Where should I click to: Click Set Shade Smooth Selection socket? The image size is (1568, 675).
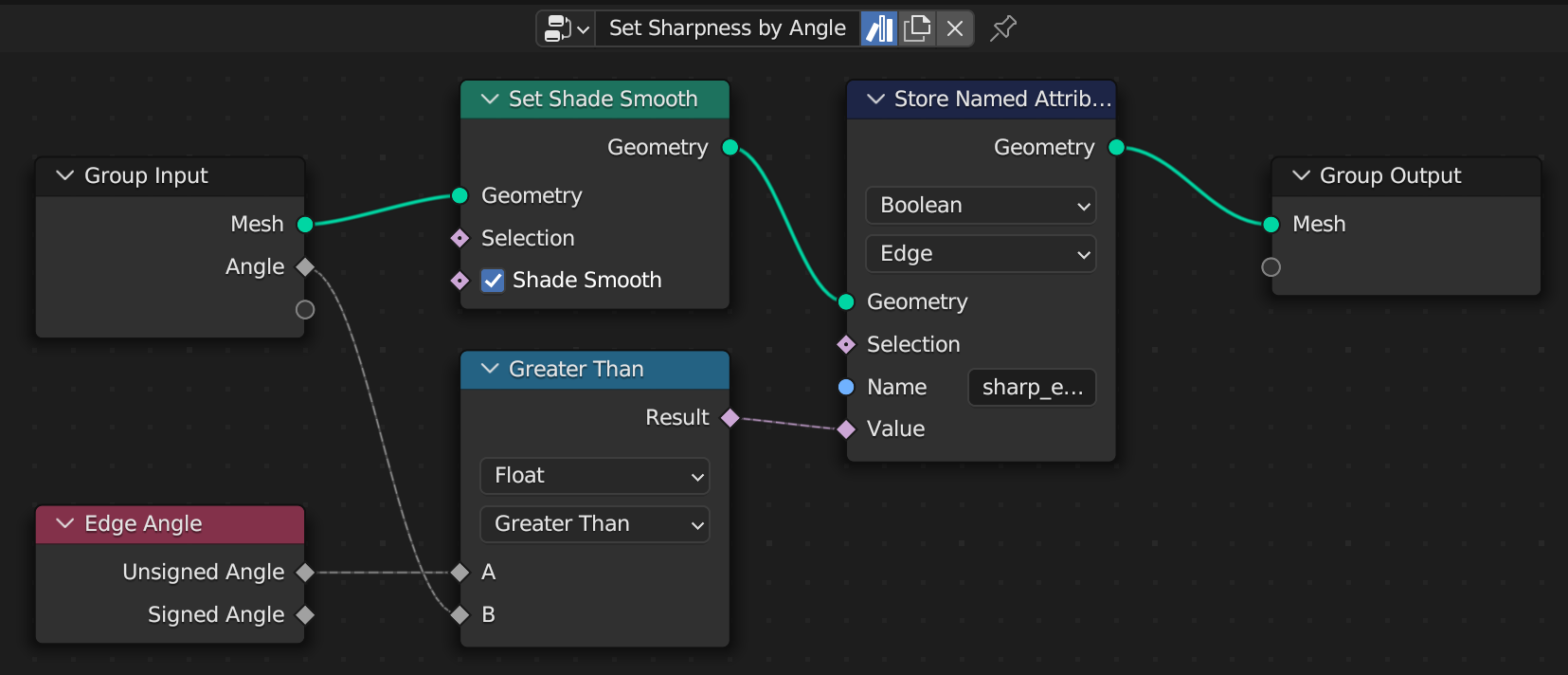tap(460, 238)
